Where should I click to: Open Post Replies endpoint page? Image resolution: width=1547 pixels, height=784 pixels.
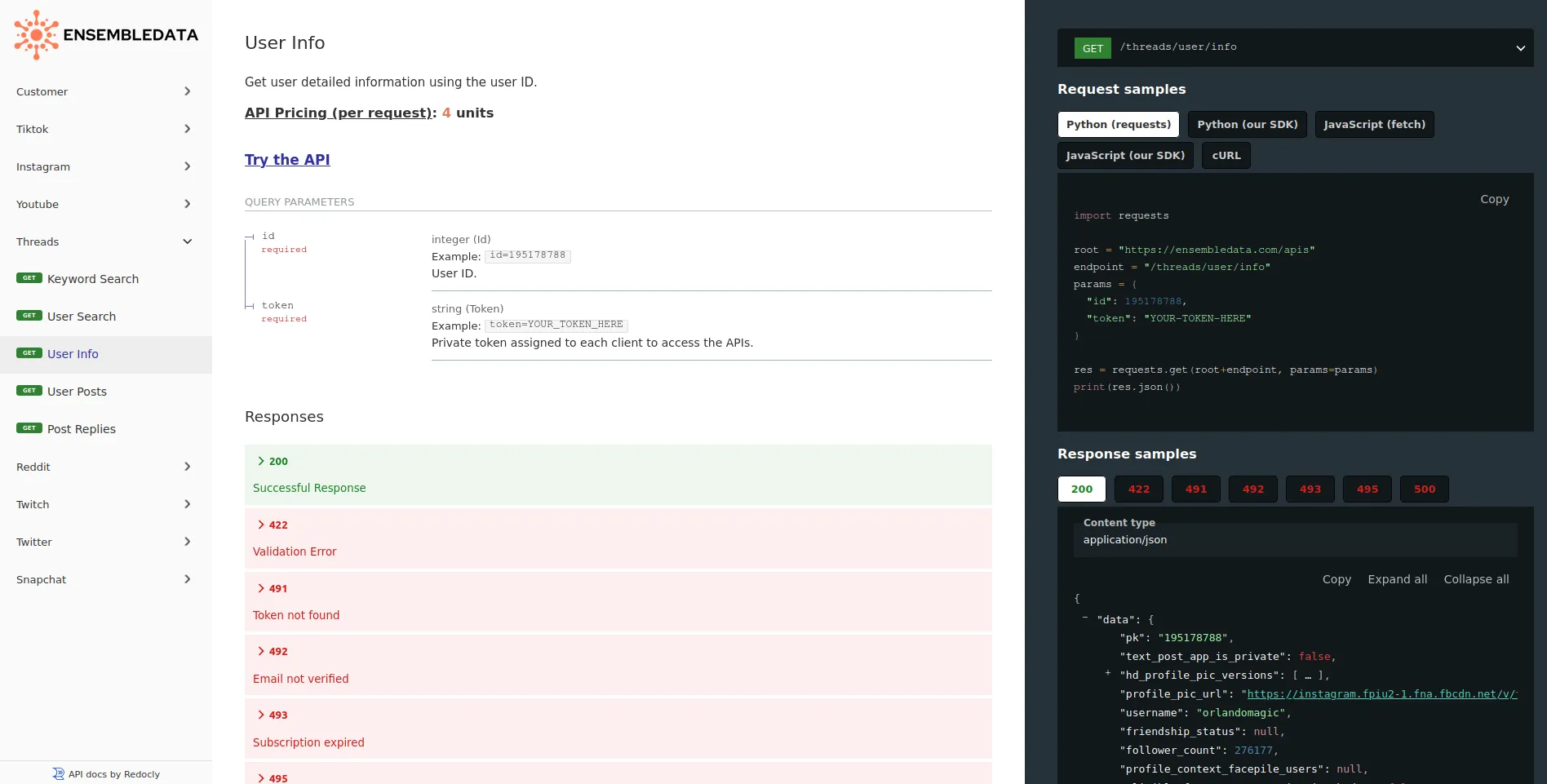tap(106, 429)
